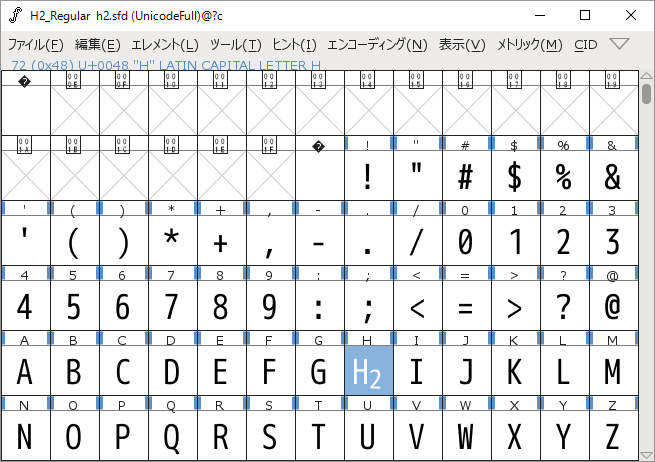Select the digit 1 glyph cell
This screenshot has width=655, height=462.
[x=516, y=240]
